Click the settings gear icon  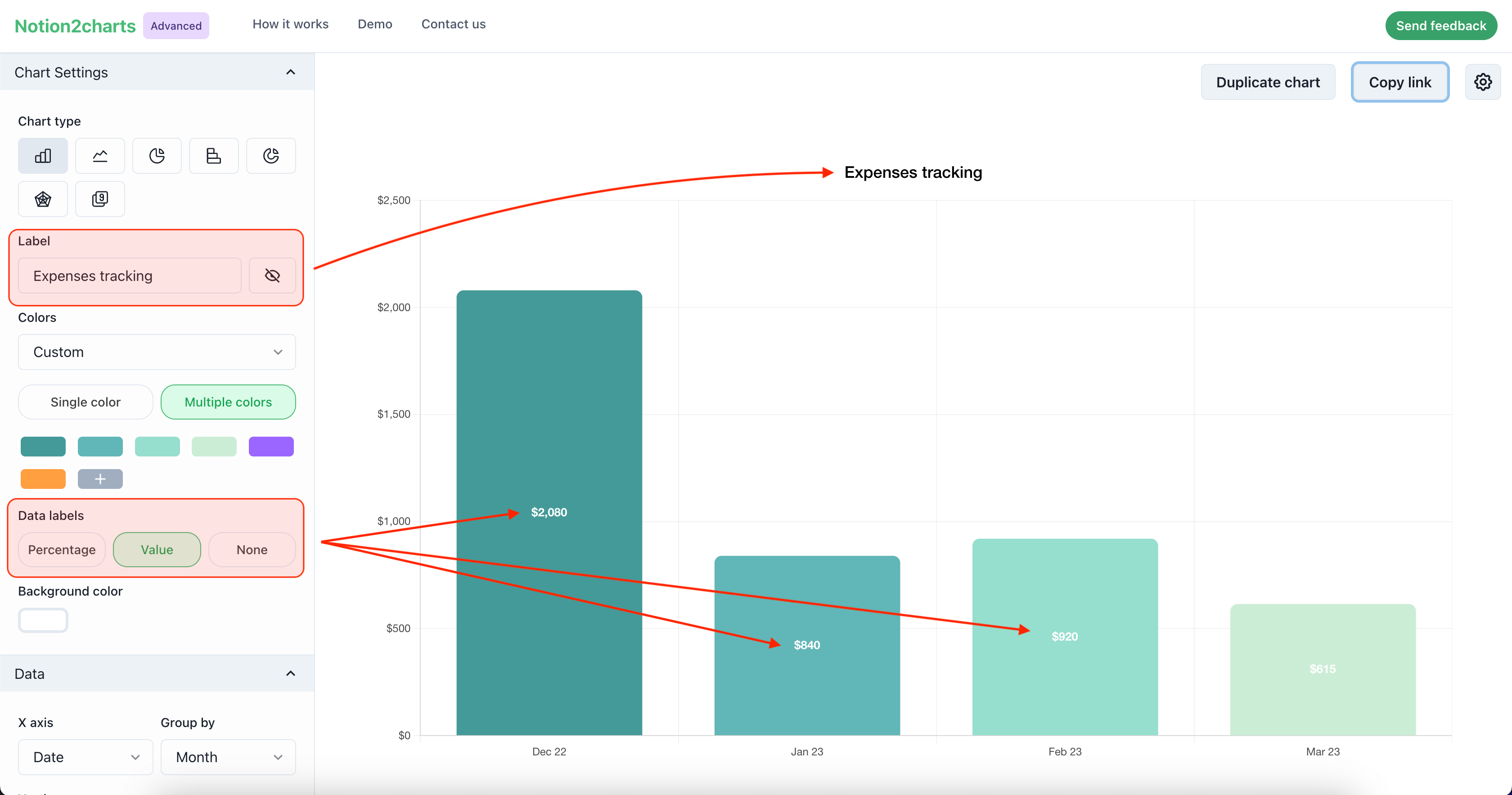[x=1483, y=82]
